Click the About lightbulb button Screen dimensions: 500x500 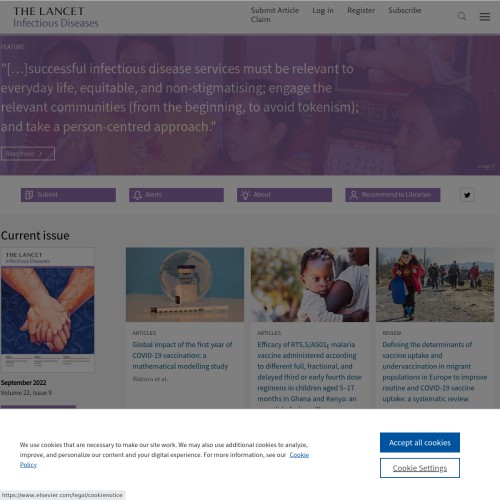(284, 195)
